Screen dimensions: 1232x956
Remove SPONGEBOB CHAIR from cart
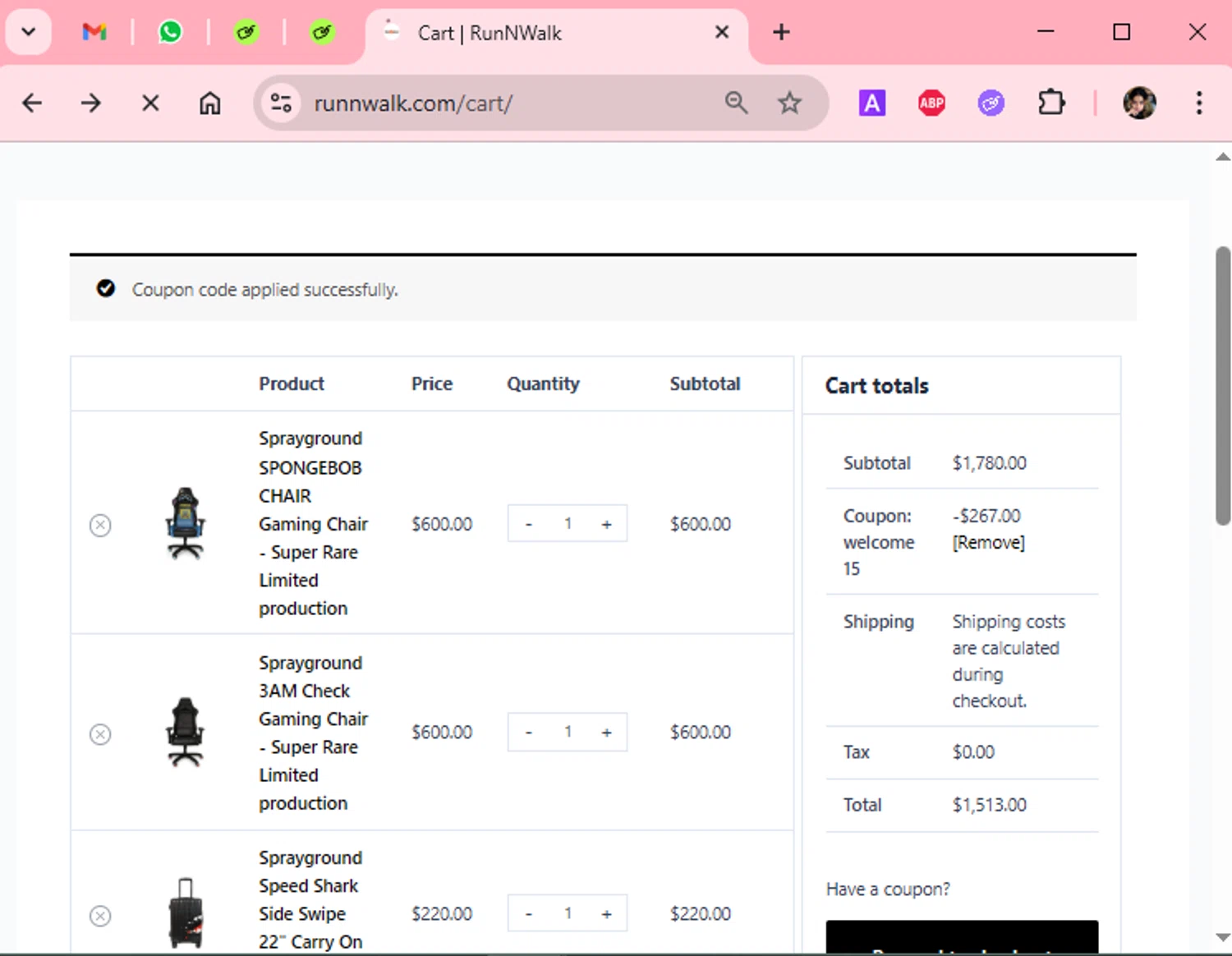tap(100, 526)
